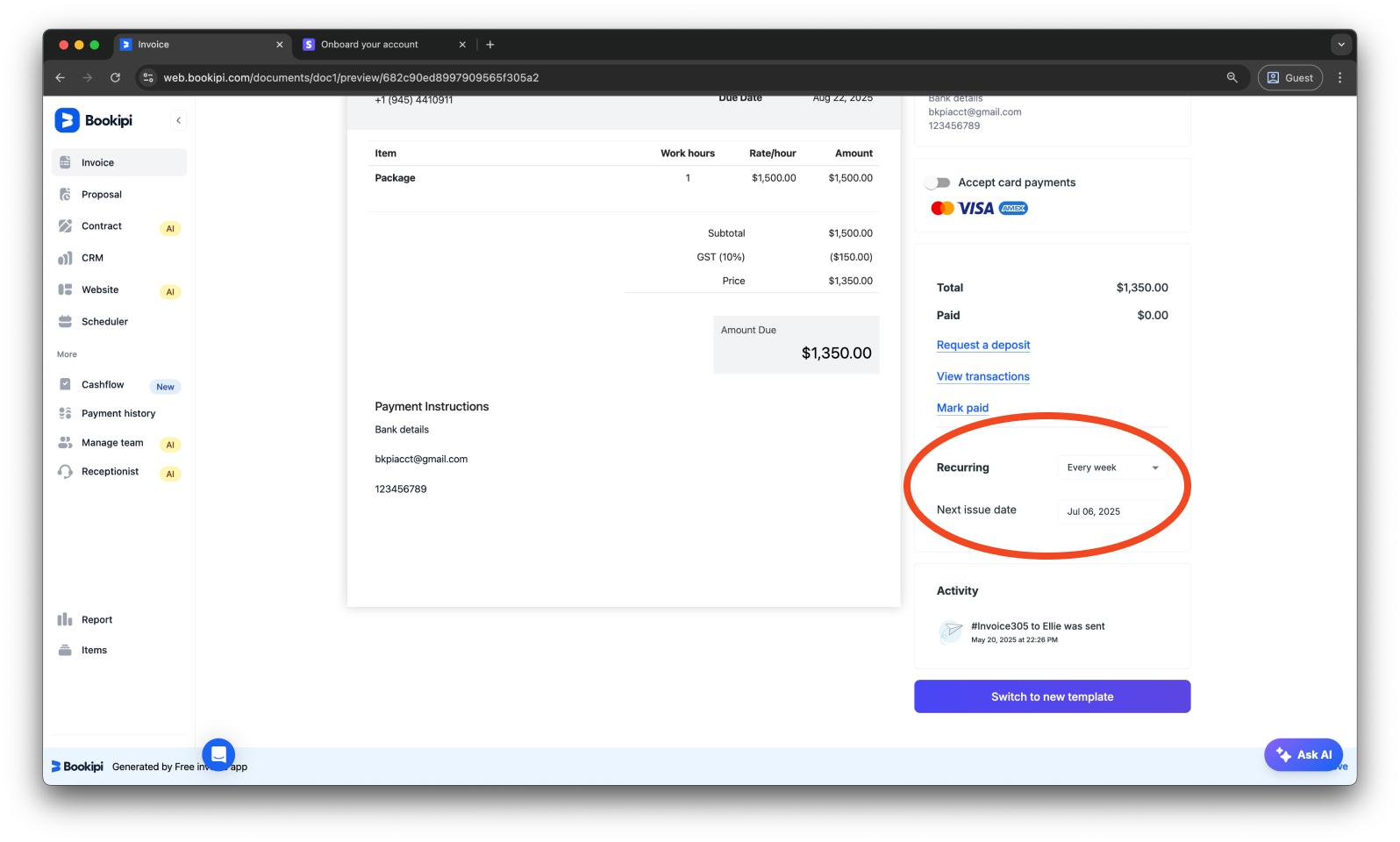1400x842 pixels.
Task: Open the chat support bubble icon
Action: pos(218,754)
